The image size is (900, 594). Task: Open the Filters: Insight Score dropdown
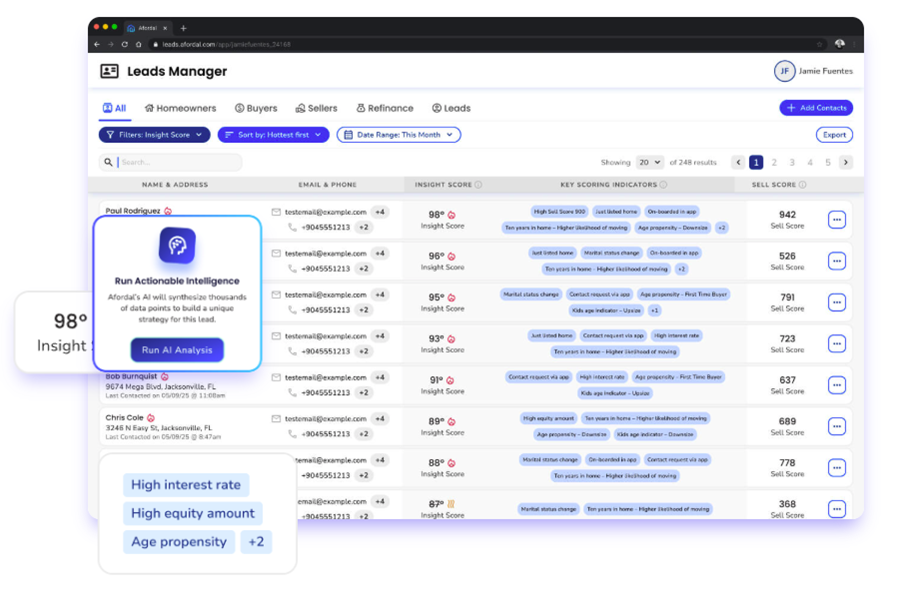[x=154, y=135]
